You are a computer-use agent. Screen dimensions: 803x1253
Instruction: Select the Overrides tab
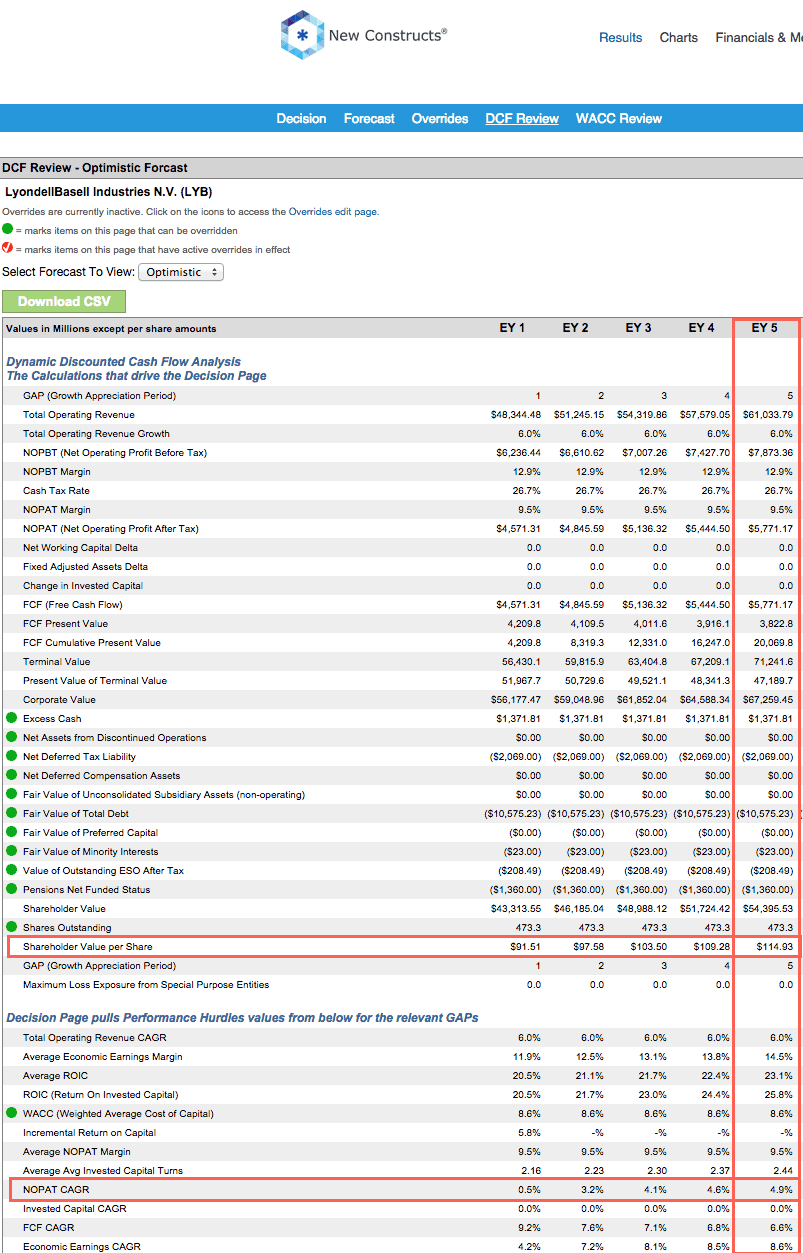439,118
